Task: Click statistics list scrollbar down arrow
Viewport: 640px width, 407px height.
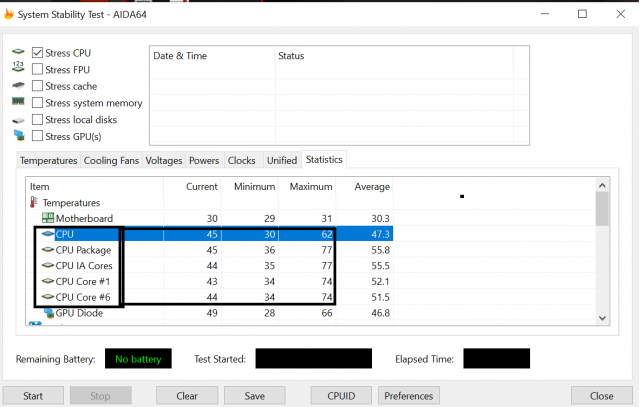Action: coord(602,318)
